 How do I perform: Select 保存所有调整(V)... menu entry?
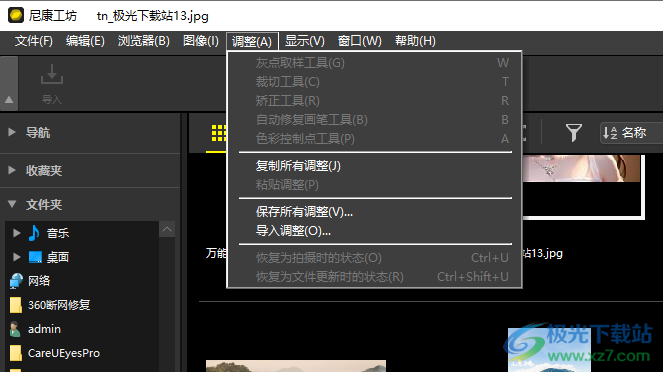[304, 211]
